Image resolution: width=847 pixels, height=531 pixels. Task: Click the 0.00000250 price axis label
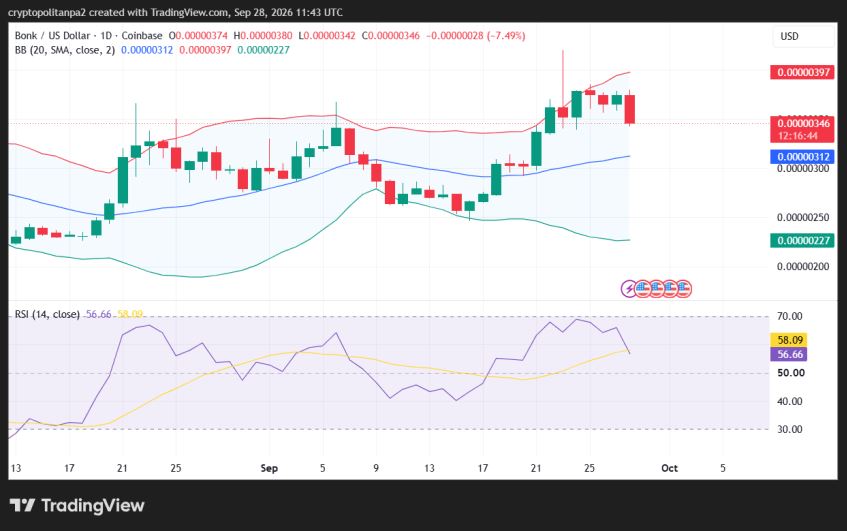pos(803,218)
